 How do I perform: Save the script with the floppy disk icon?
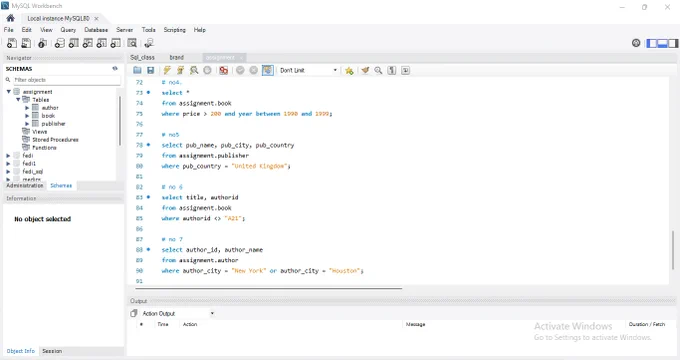[150, 70]
